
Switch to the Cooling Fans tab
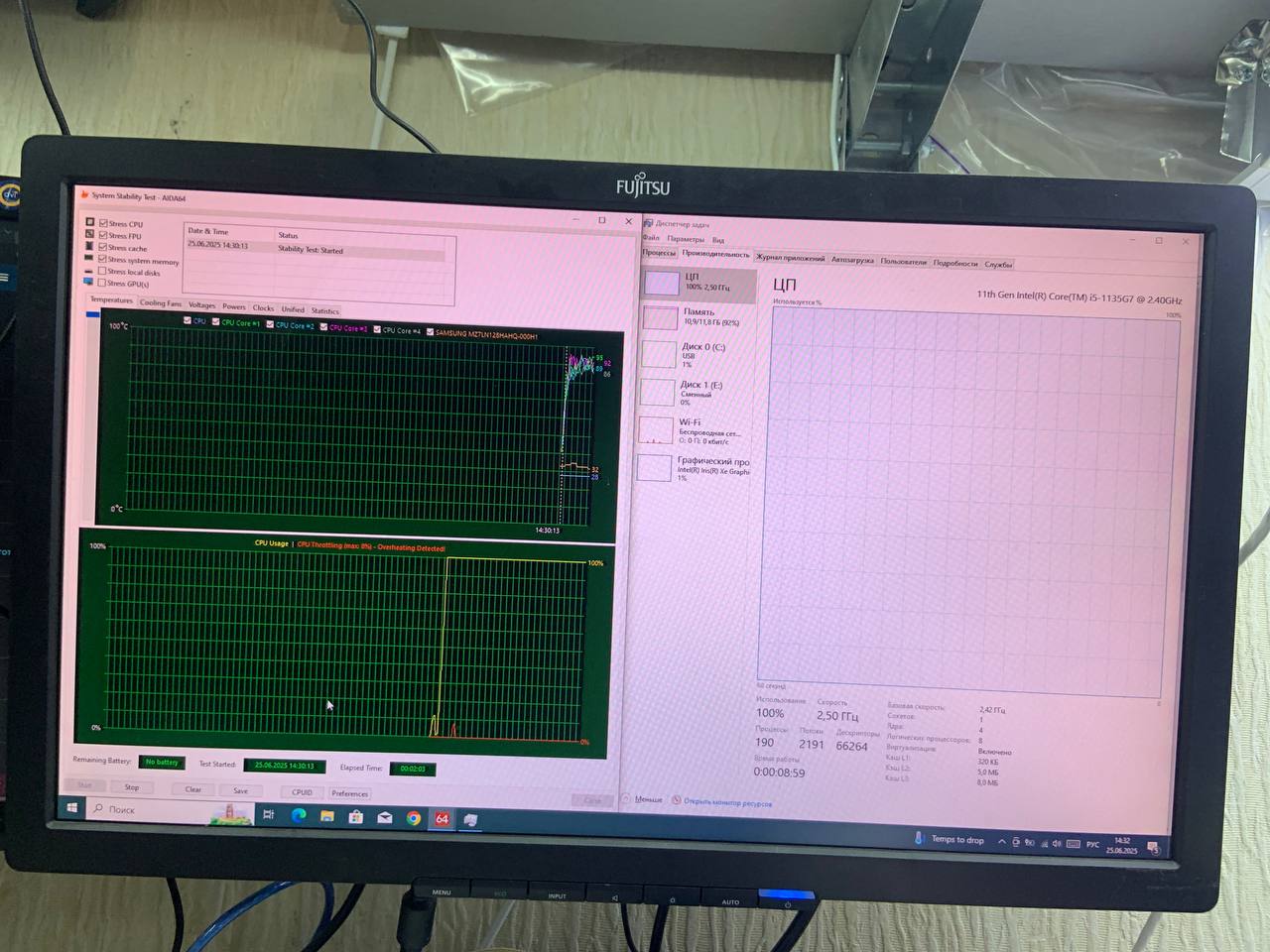(160, 302)
